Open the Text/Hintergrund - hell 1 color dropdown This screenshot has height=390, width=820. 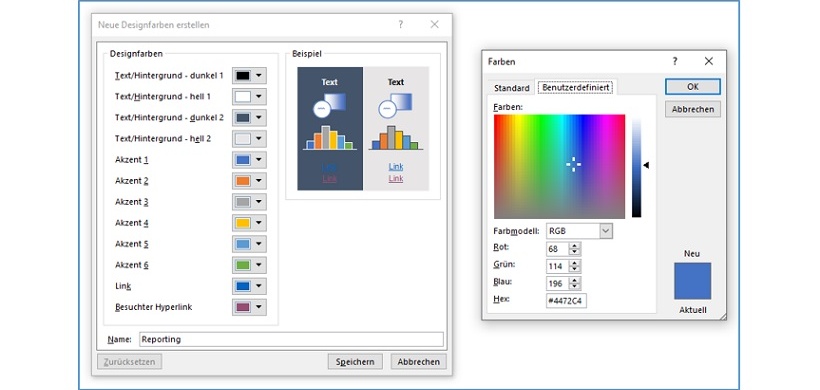tap(249, 97)
